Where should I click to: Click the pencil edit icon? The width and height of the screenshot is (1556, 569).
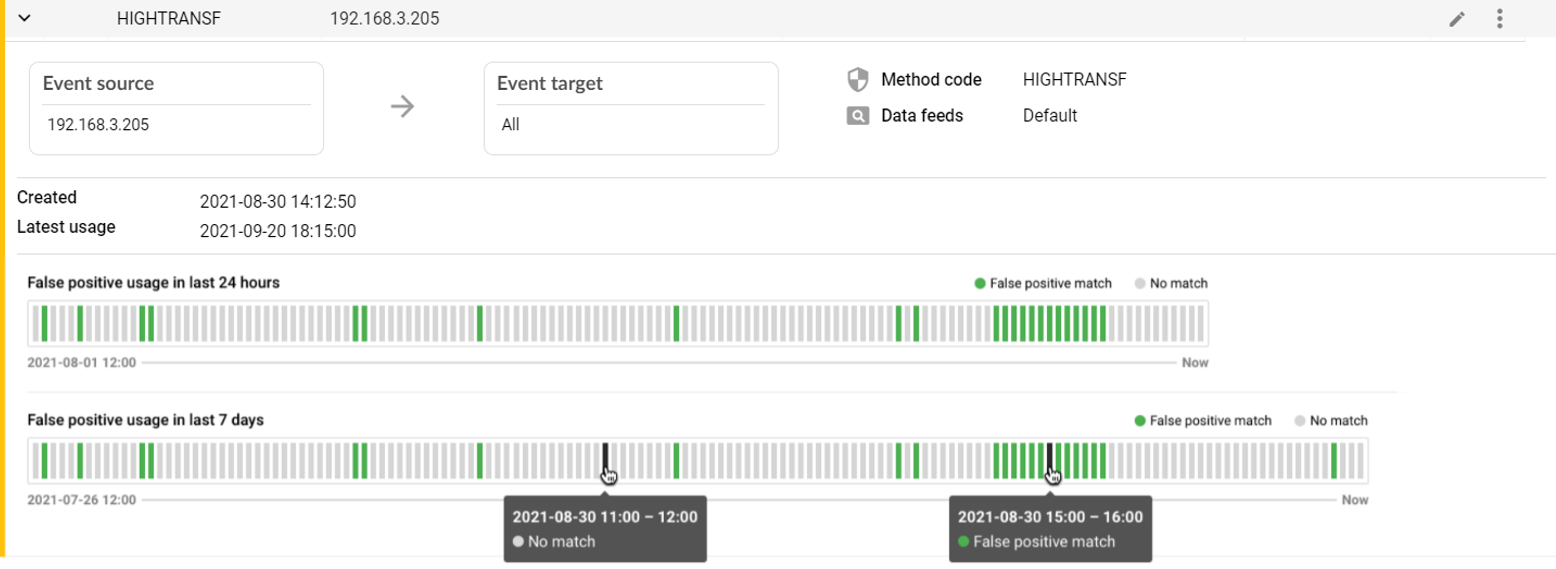pos(1457,19)
